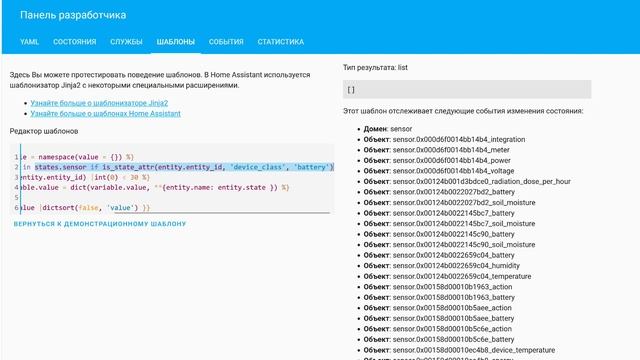The image size is (640, 360).
Task: Click sensor.0x00158d00010ec4b8_device_temperature entry
Action: tap(459, 350)
